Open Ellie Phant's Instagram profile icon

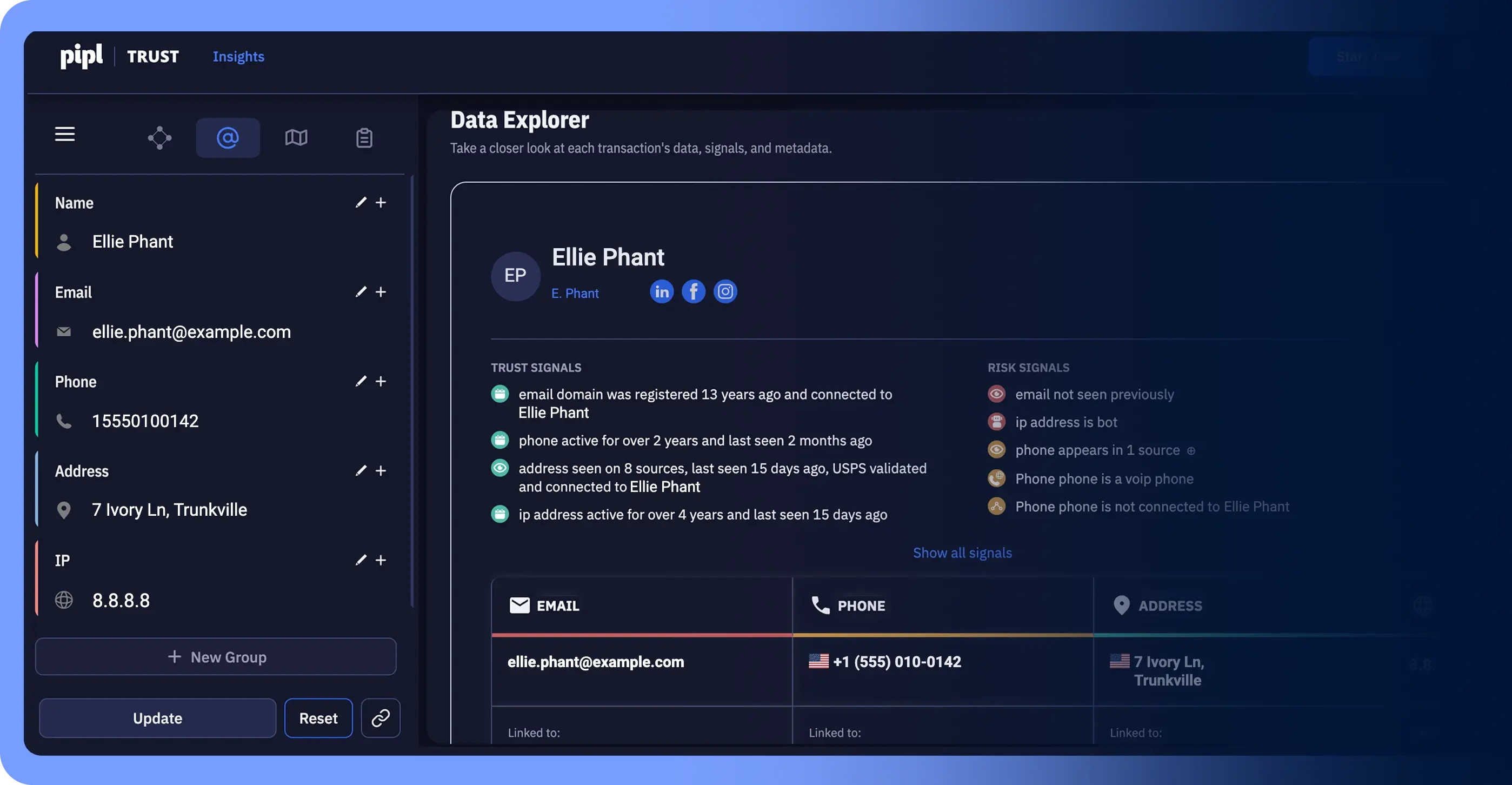725,291
